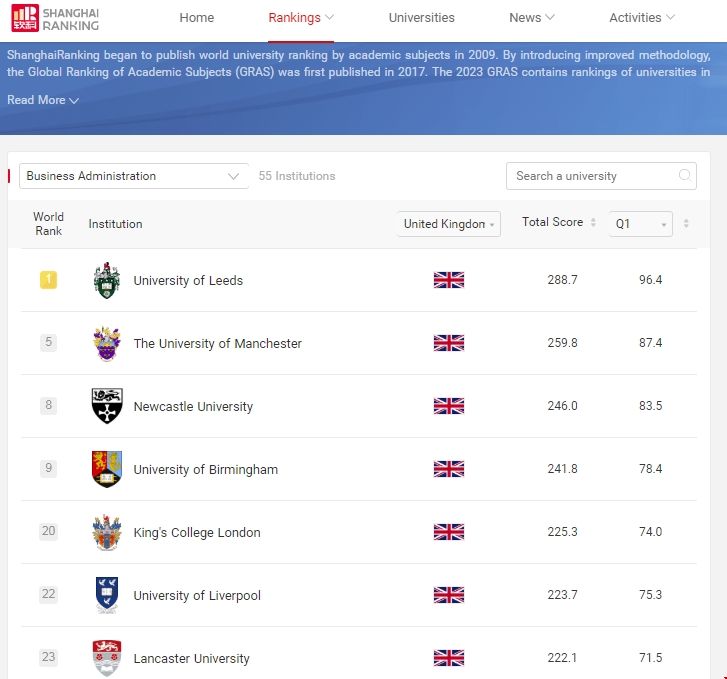The height and width of the screenshot is (679, 727).
Task: Go to the Universities menu item
Action: [421, 18]
